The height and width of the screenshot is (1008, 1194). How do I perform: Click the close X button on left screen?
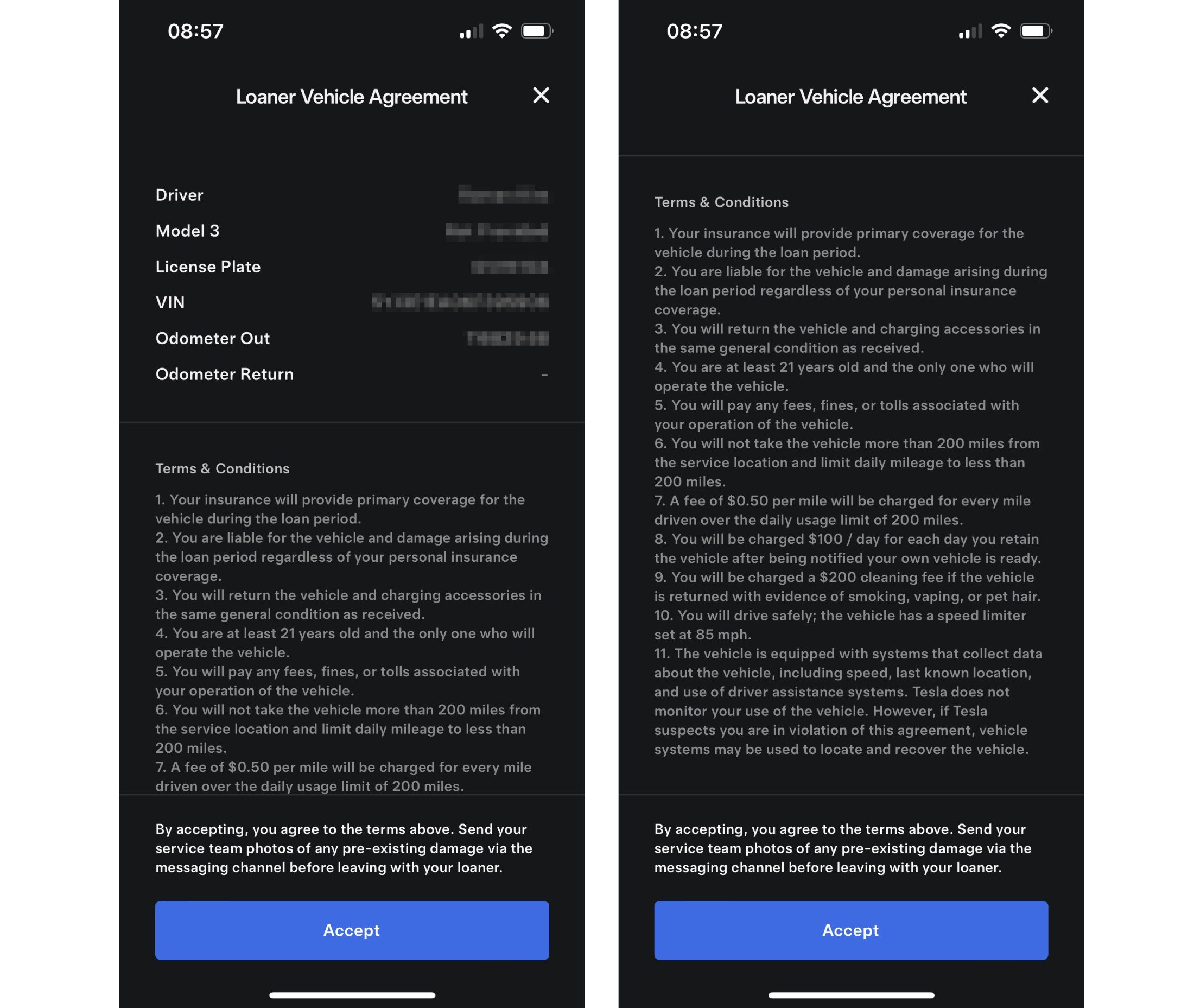click(540, 95)
